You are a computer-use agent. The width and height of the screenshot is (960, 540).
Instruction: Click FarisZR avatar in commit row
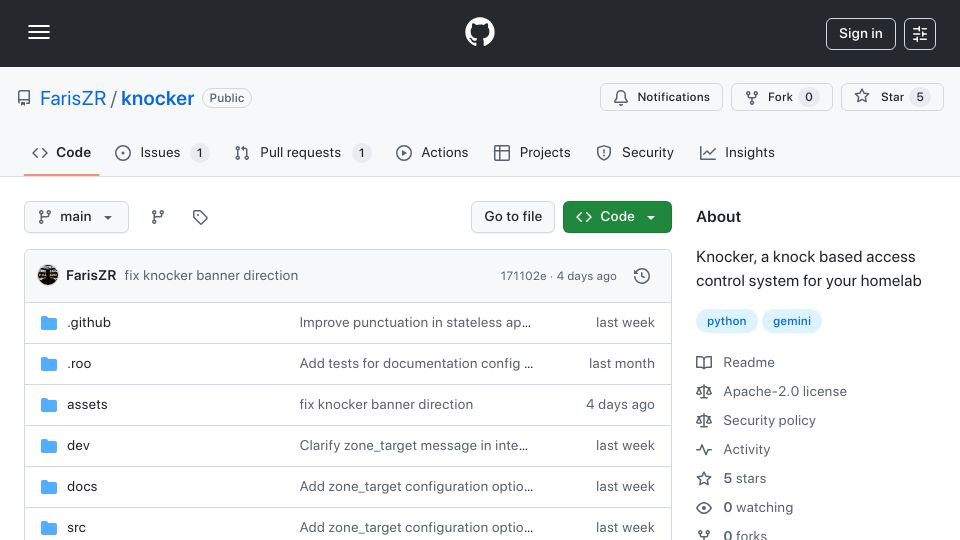point(48,276)
